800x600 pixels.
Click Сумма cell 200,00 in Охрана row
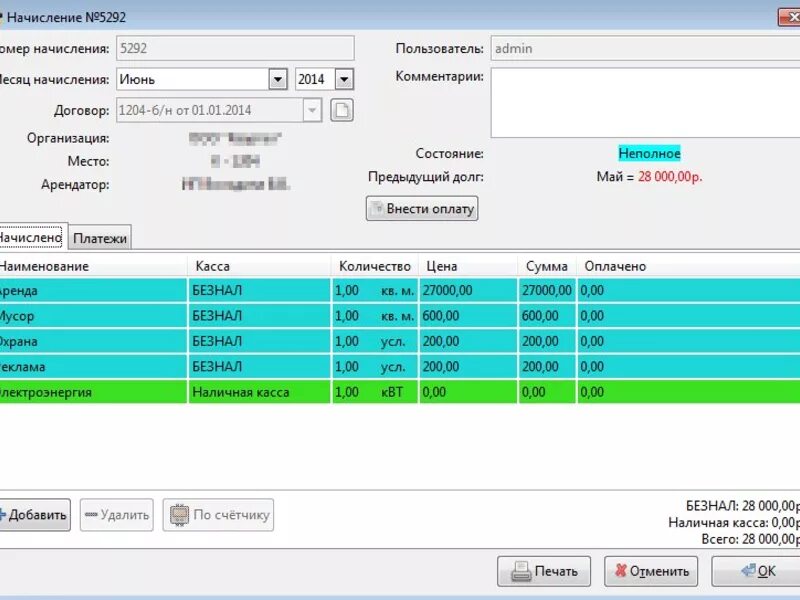click(547, 341)
